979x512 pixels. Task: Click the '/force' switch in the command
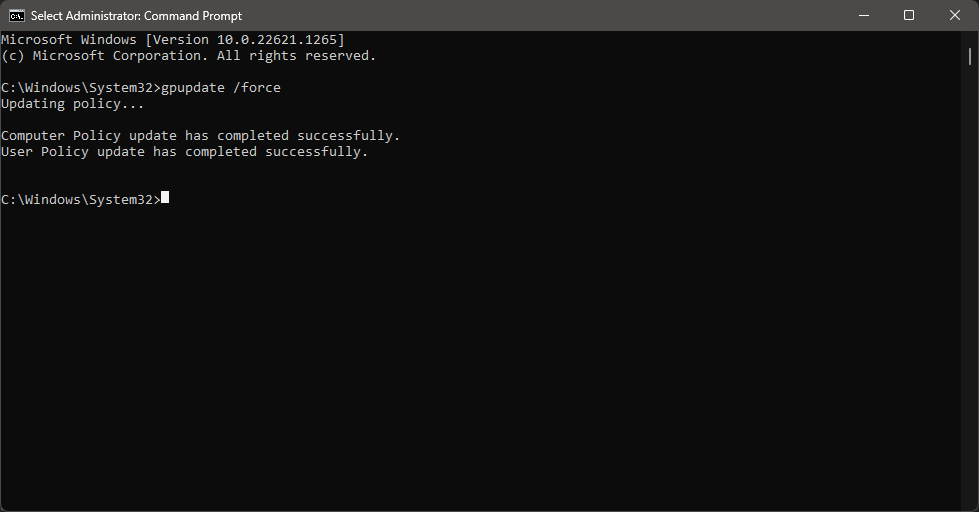[257, 88]
